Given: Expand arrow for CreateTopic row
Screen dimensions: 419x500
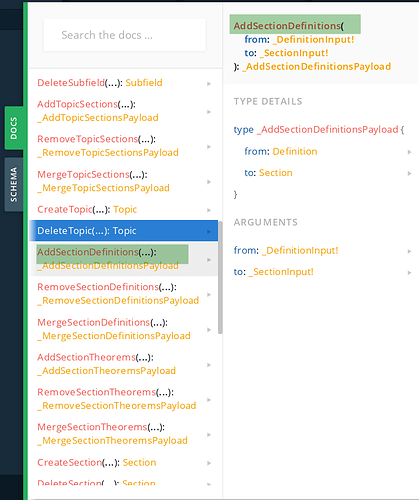Looking at the screenshot, I should [209, 210].
